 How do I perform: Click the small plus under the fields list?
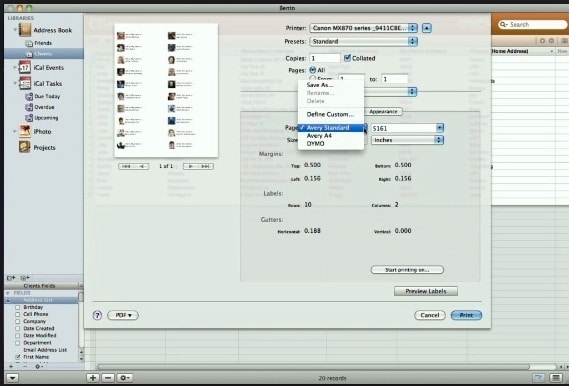pyautogui.click(x=11, y=366)
